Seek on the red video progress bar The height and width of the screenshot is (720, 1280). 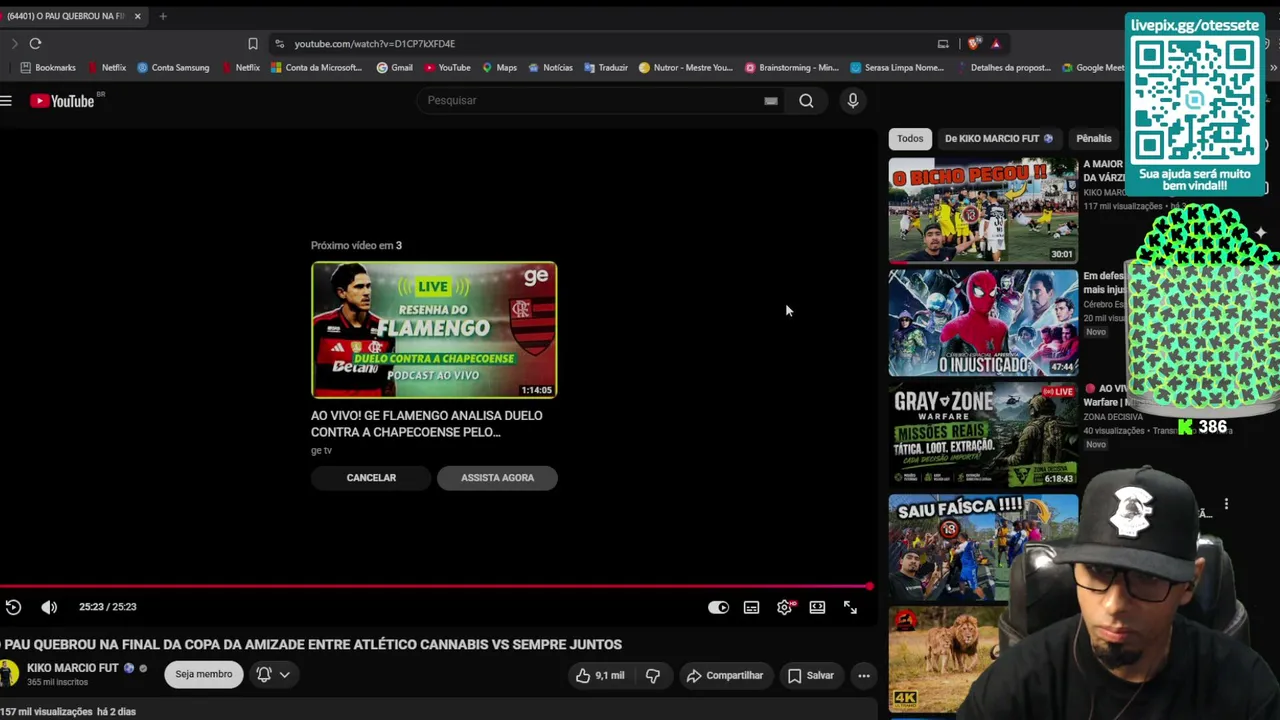point(436,587)
